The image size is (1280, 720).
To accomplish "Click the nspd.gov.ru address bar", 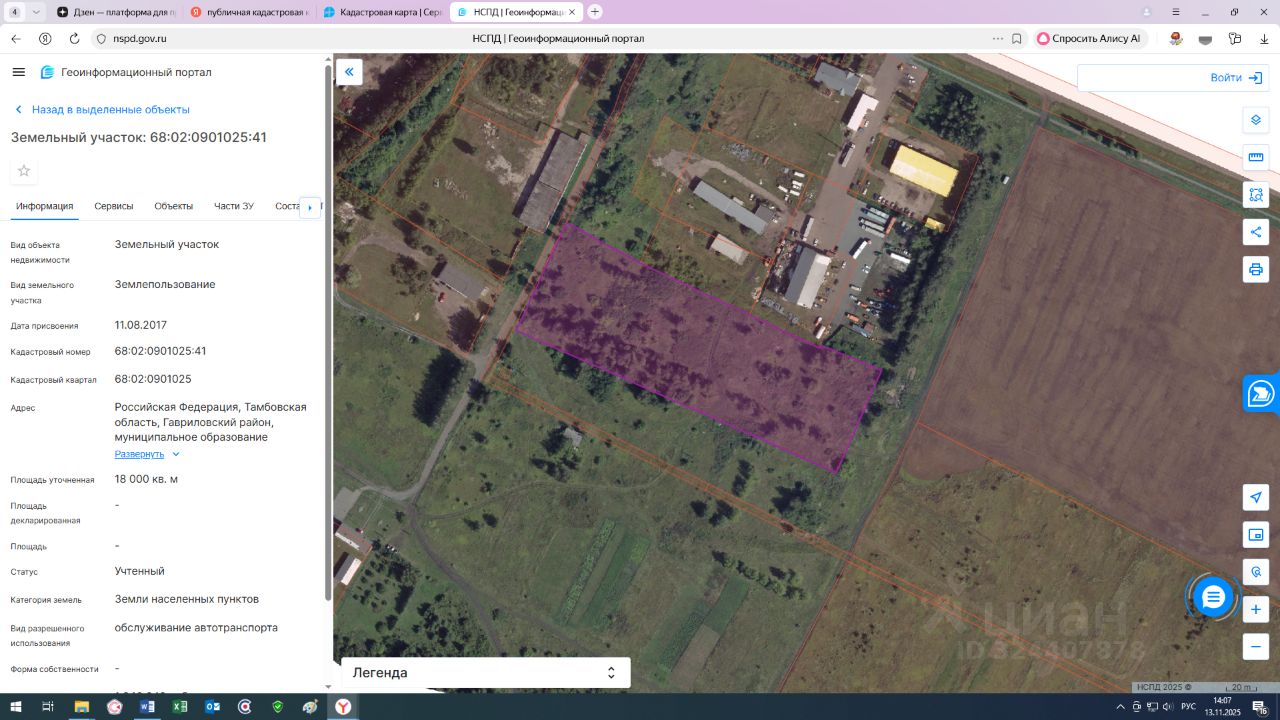I will (140, 39).
